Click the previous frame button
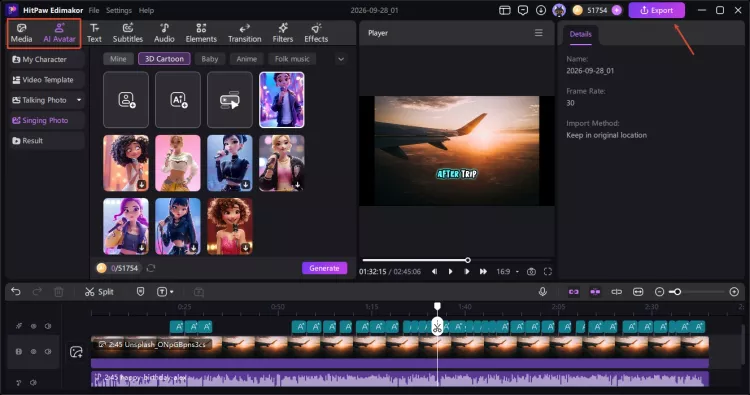This screenshot has height=395, width=750. 434,272
